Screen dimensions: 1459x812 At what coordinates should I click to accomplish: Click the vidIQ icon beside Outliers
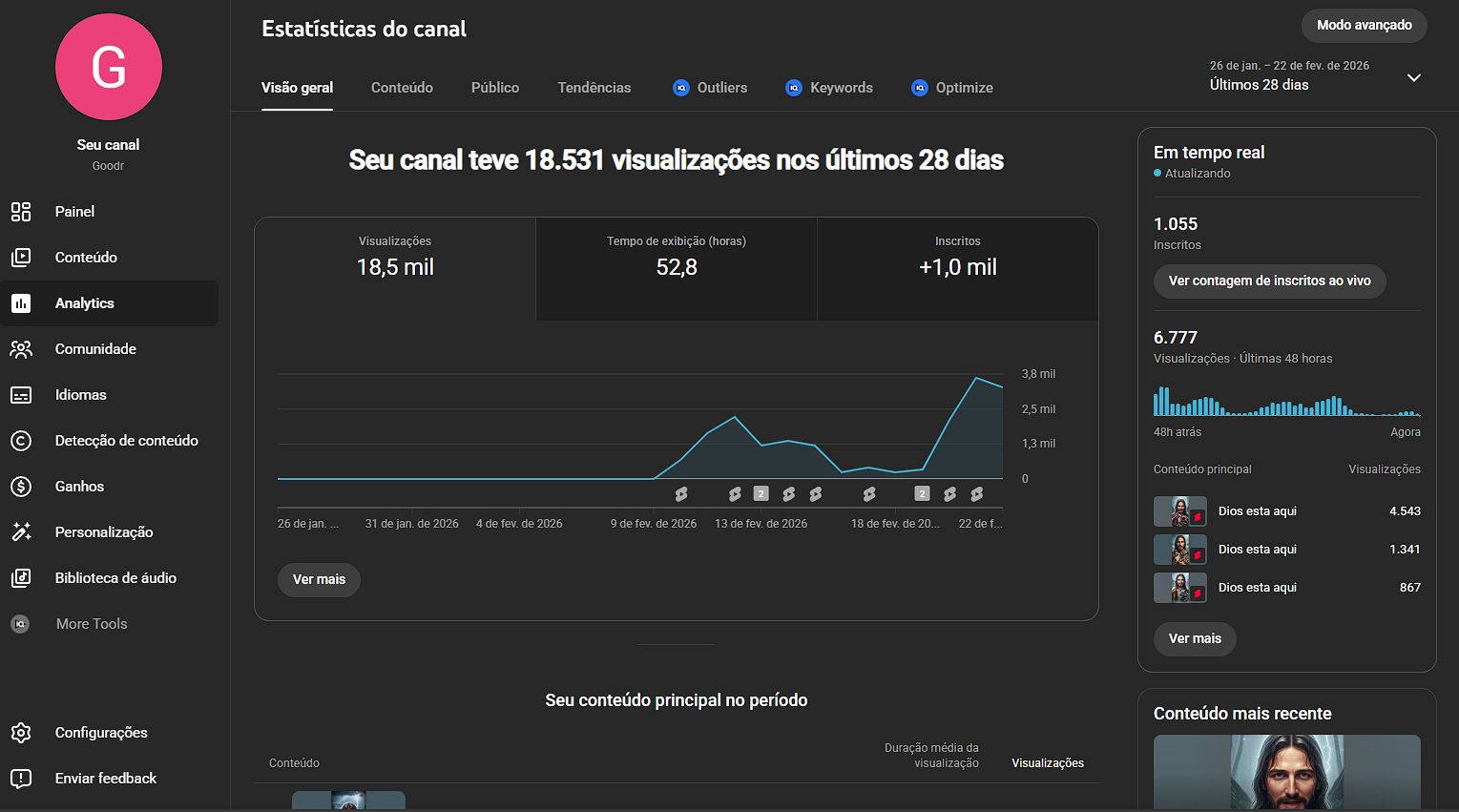point(681,88)
